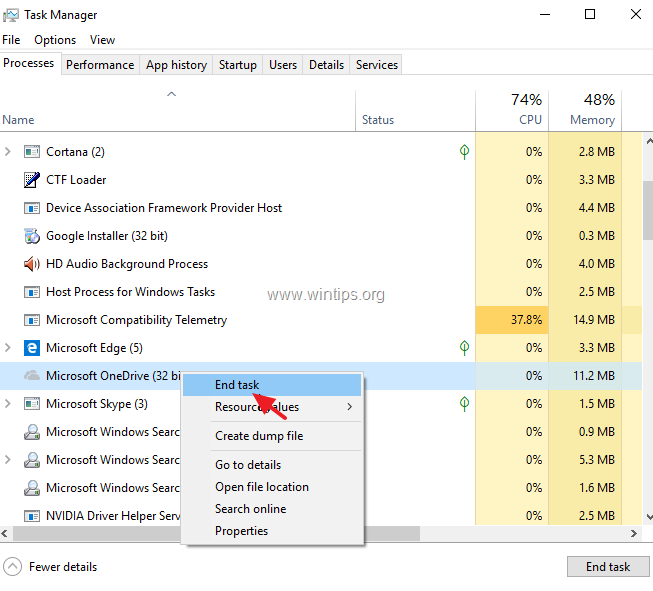The image size is (653, 591).
Task: Select the HD Audio Background Process row
Action: (x=321, y=264)
